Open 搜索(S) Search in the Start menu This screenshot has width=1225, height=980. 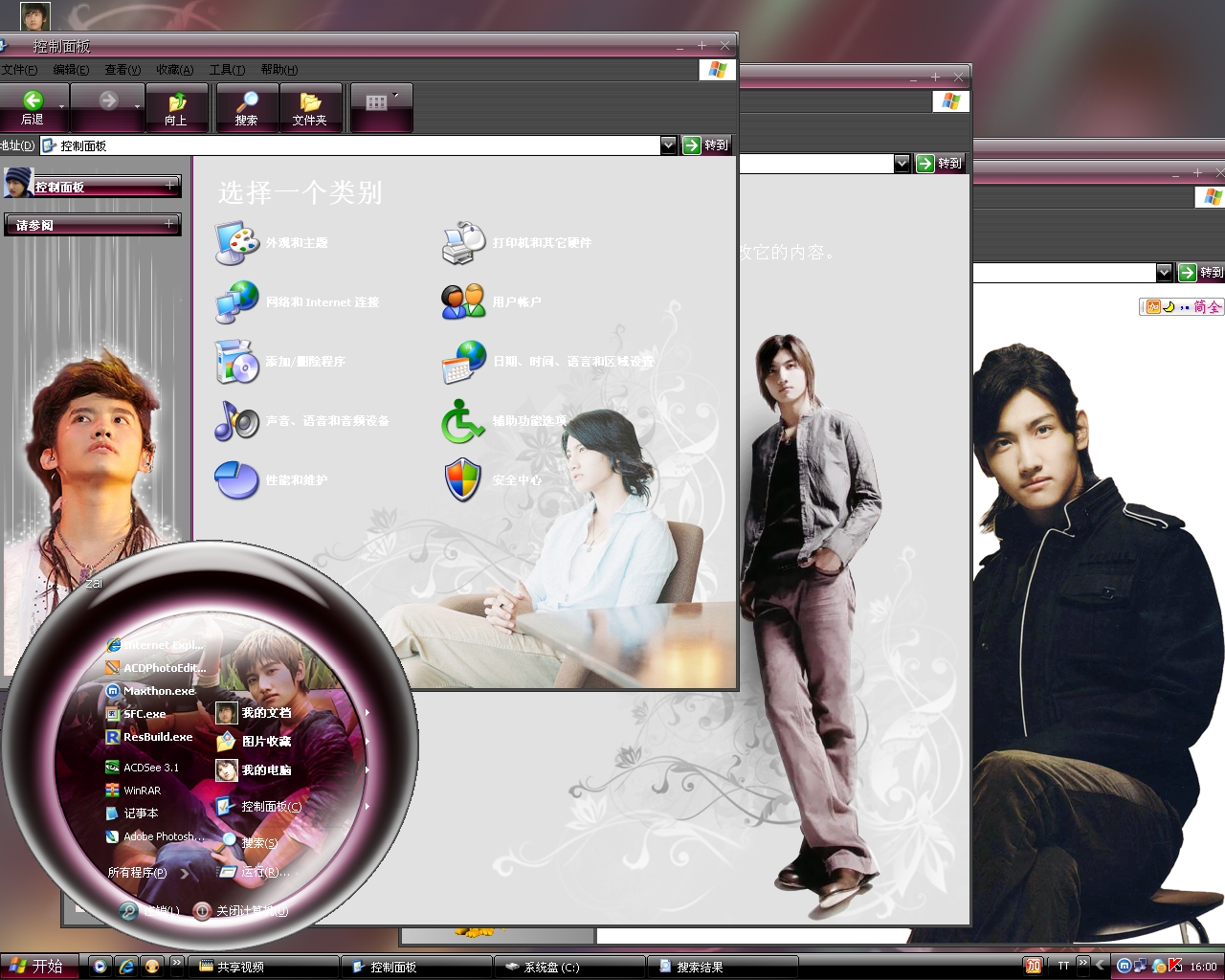point(249,842)
